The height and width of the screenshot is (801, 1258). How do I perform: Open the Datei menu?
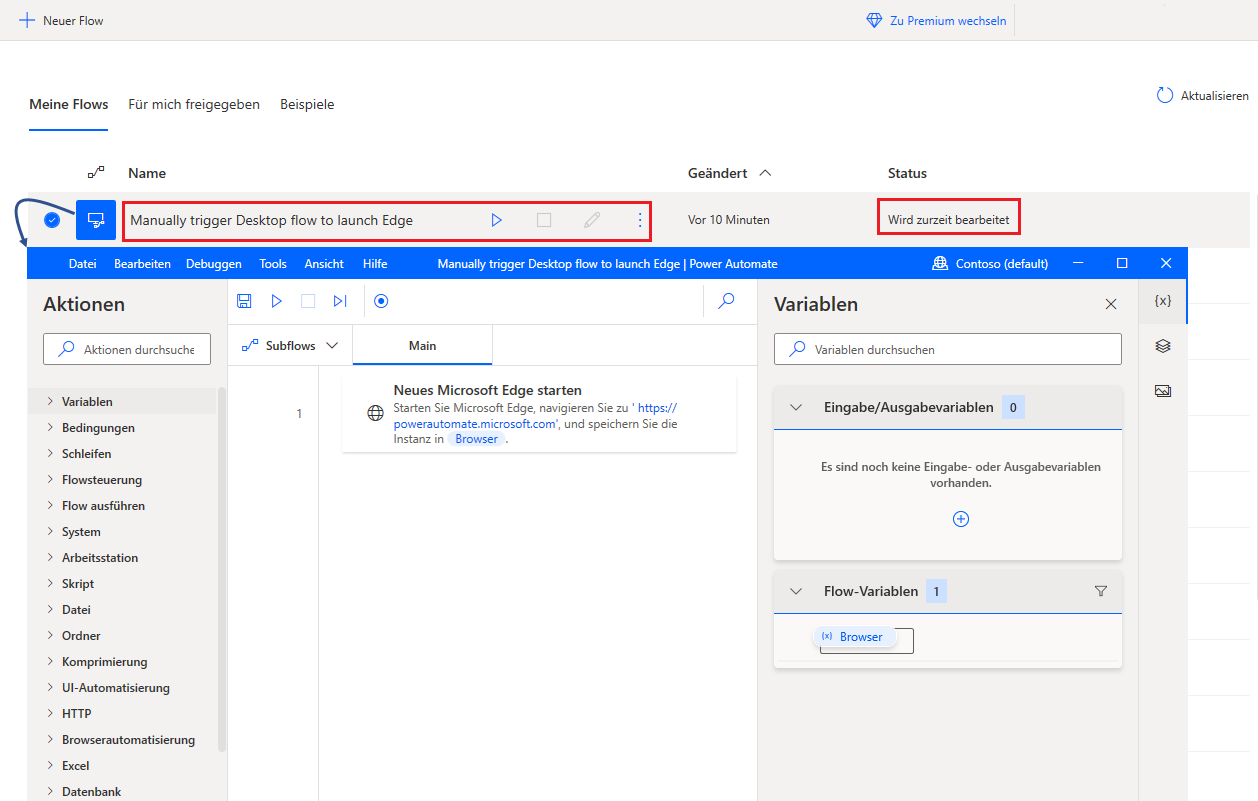click(x=83, y=264)
